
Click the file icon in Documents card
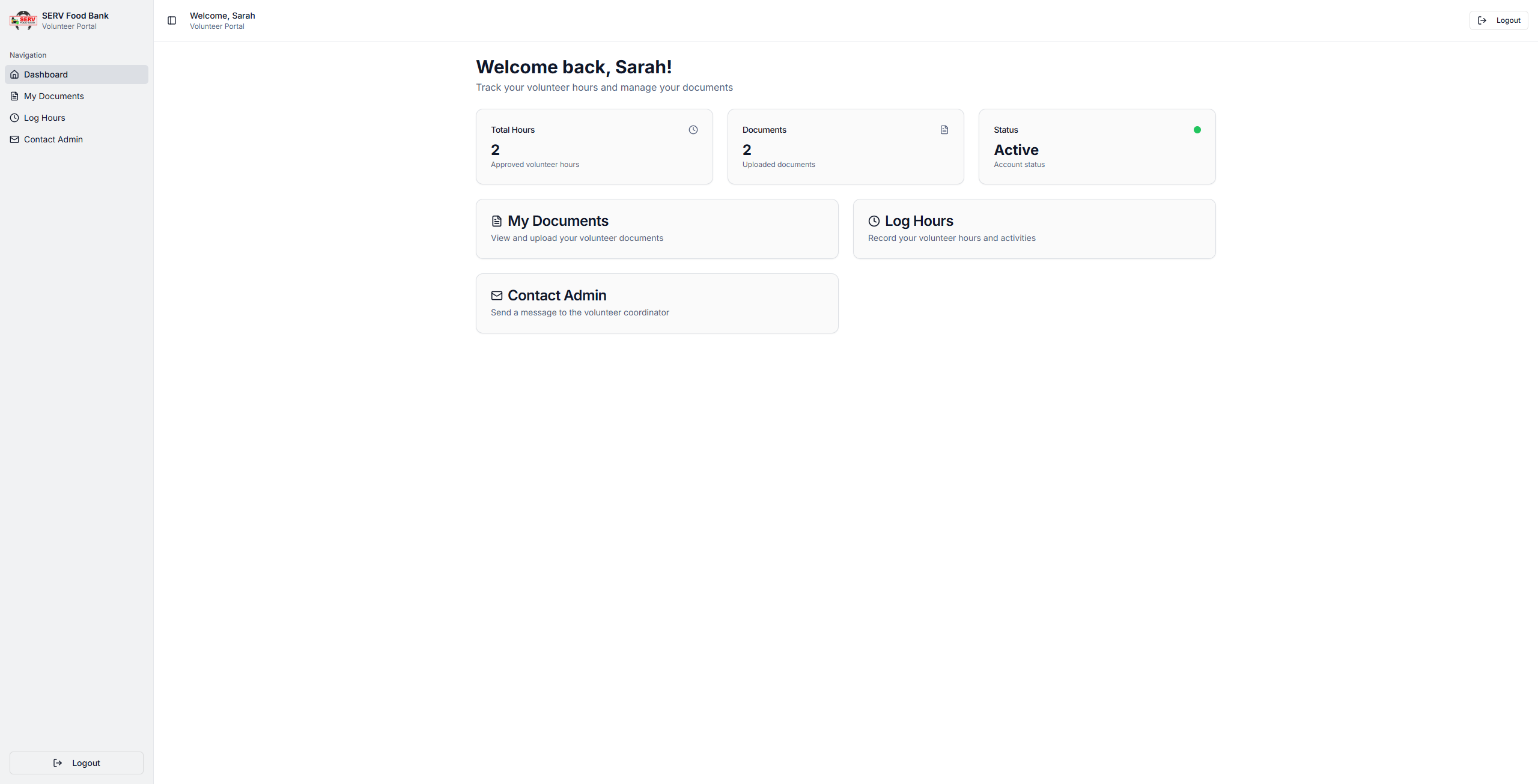pyautogui.click(x=944, y=130)
